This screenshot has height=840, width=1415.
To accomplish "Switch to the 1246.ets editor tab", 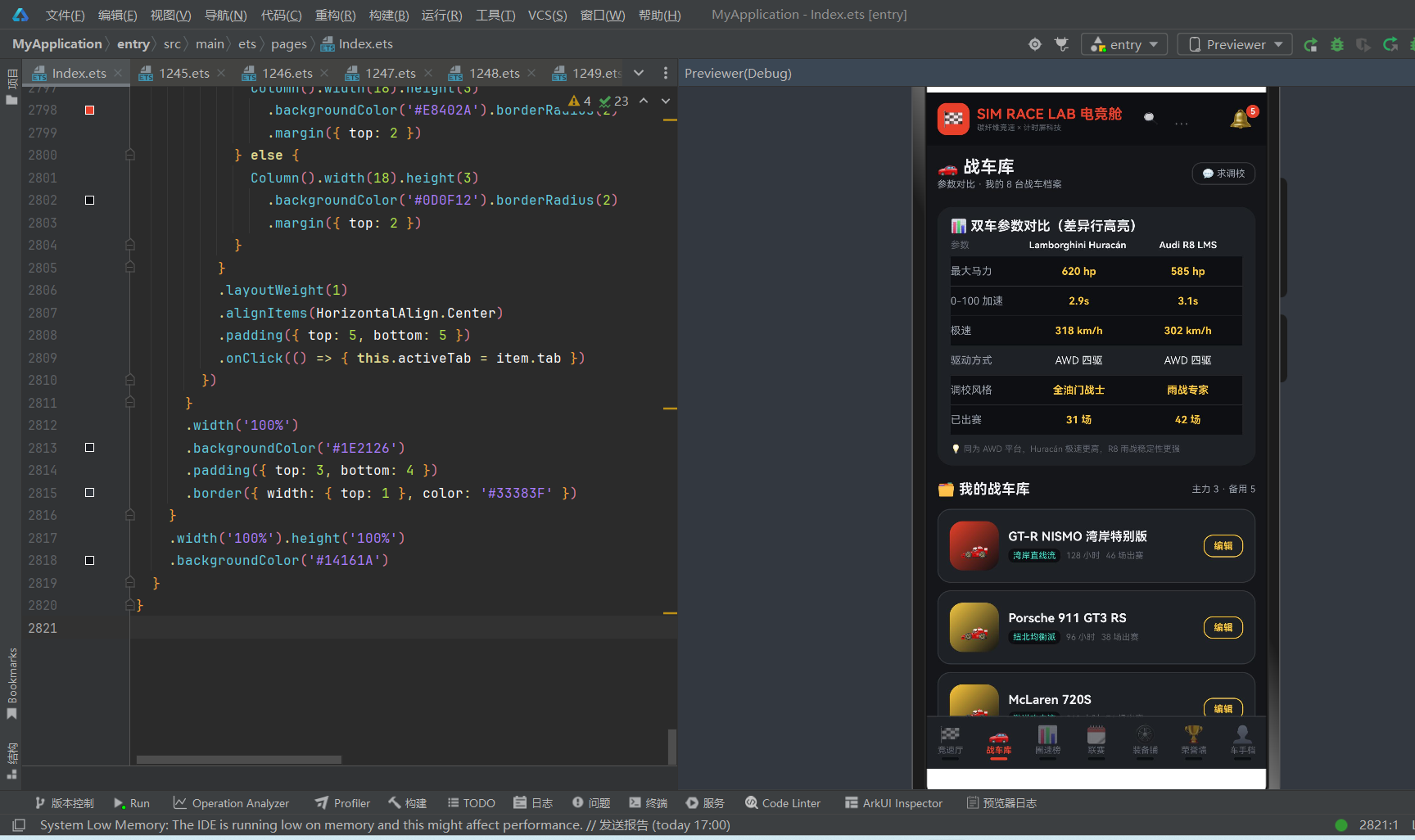I will point(287,73).
